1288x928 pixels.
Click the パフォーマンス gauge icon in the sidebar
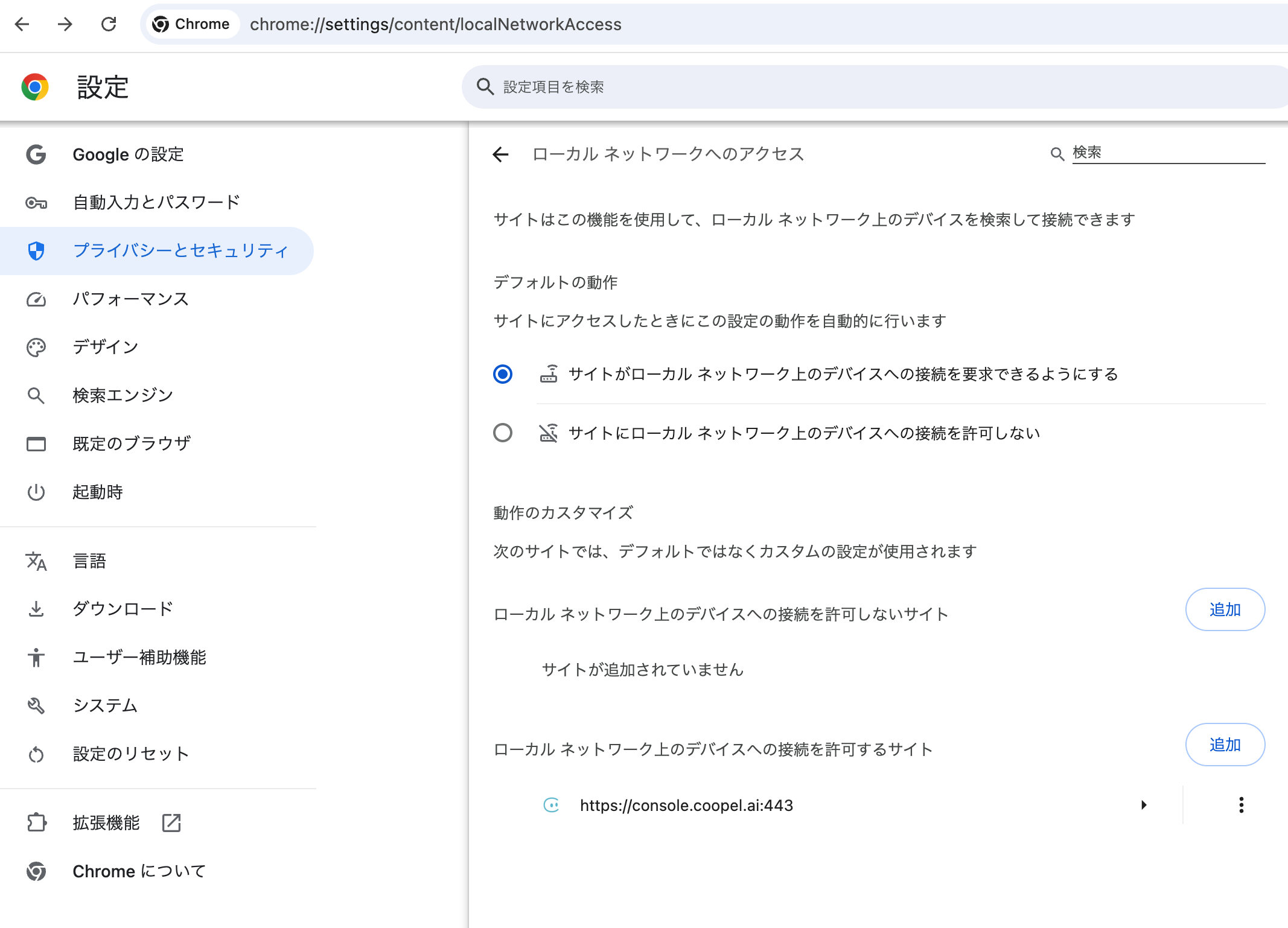tap(36, 299)
